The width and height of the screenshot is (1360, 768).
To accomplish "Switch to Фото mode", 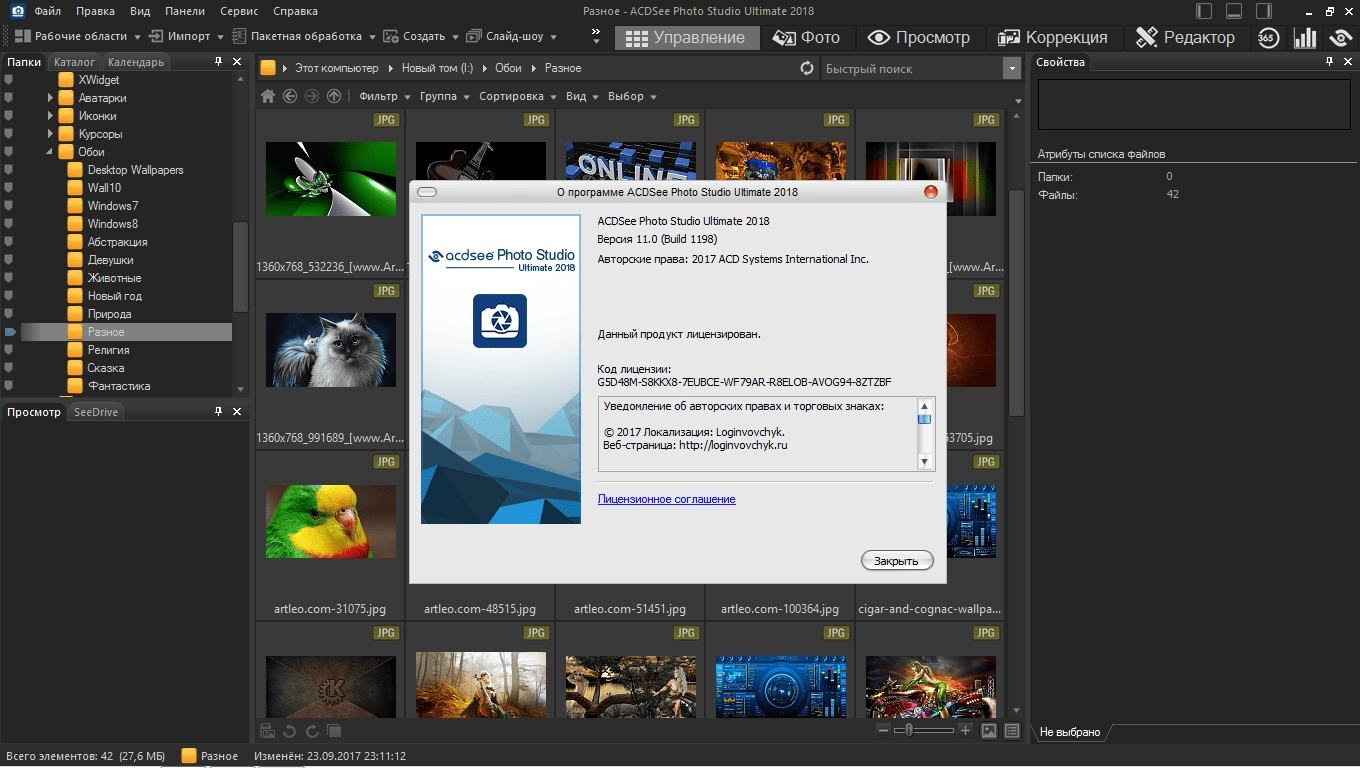I will (x=807, y=37).
